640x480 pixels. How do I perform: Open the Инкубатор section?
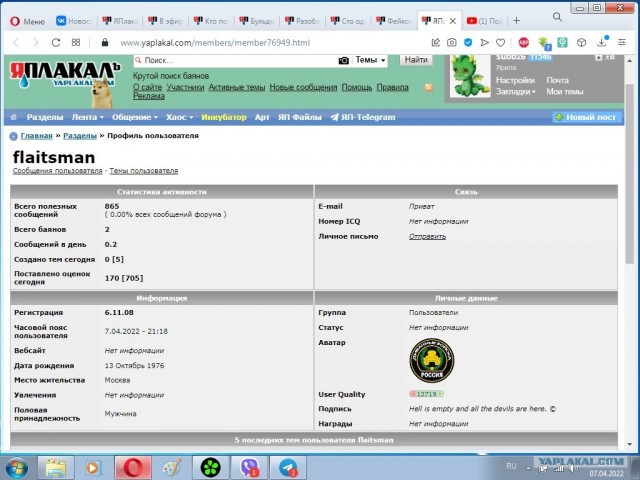coord(224,117)
